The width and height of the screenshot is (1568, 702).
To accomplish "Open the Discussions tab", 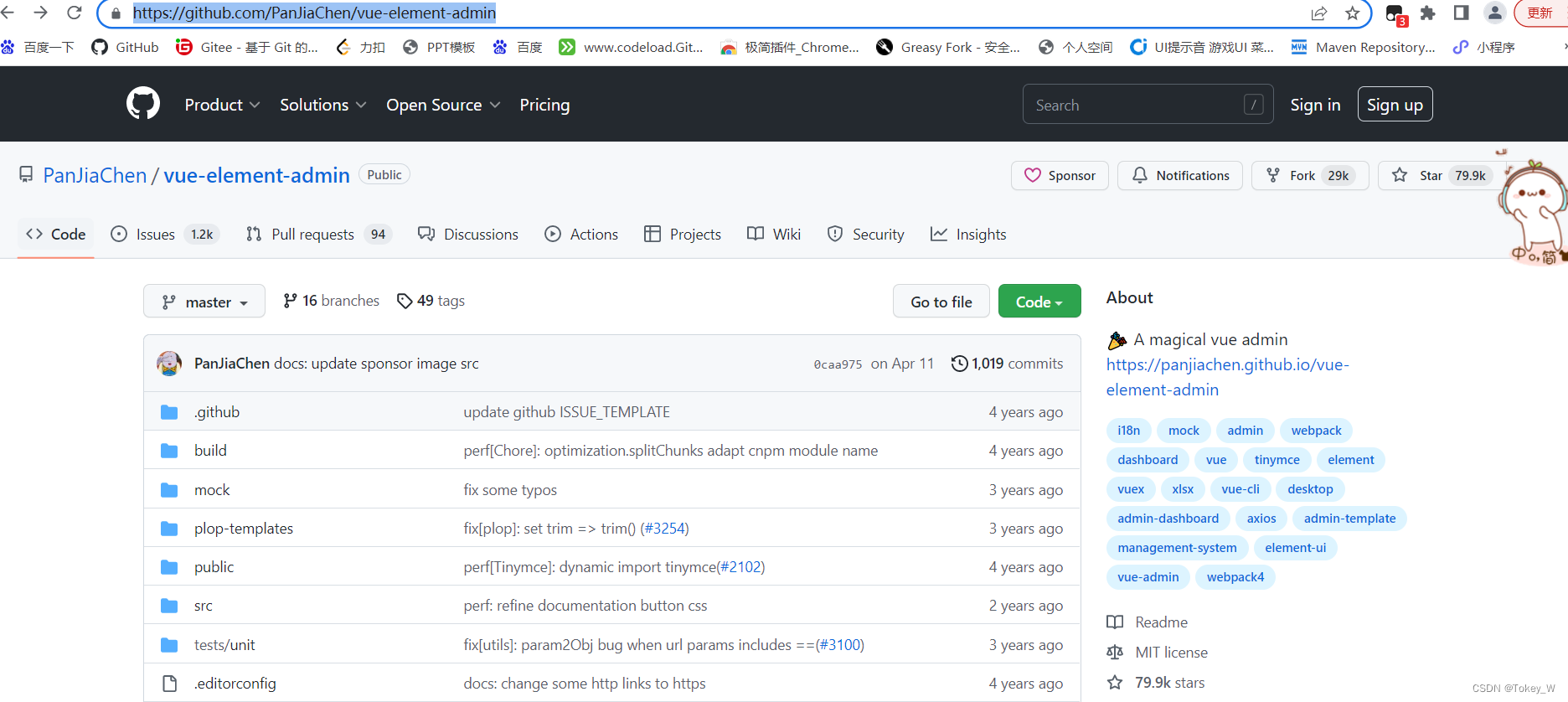I will pos(468,235).
